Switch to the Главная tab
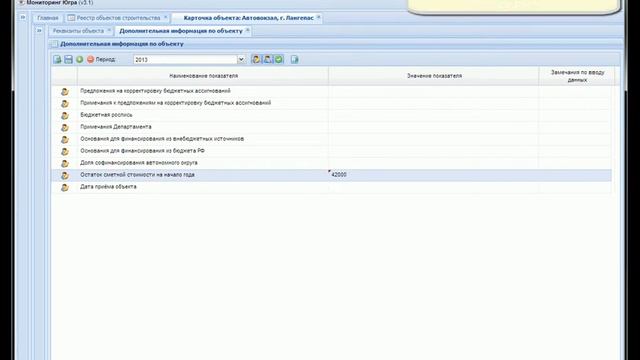The image size is (640, 360). pyautogui.click(x=48, y=18)
